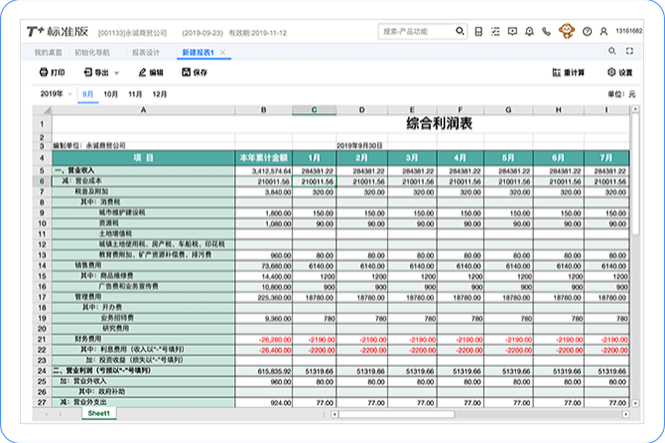This screenshot has height=443, width=665.
Task: Open the 2019年 year dropdown
Action: 56,94
